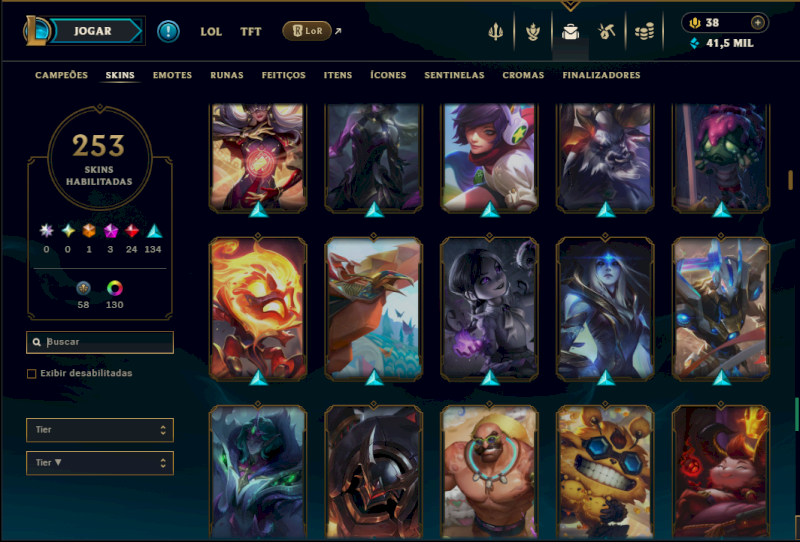The image size is (800, 542).
Task: Open the Profile laurel icon
Action: click(533, 32)
